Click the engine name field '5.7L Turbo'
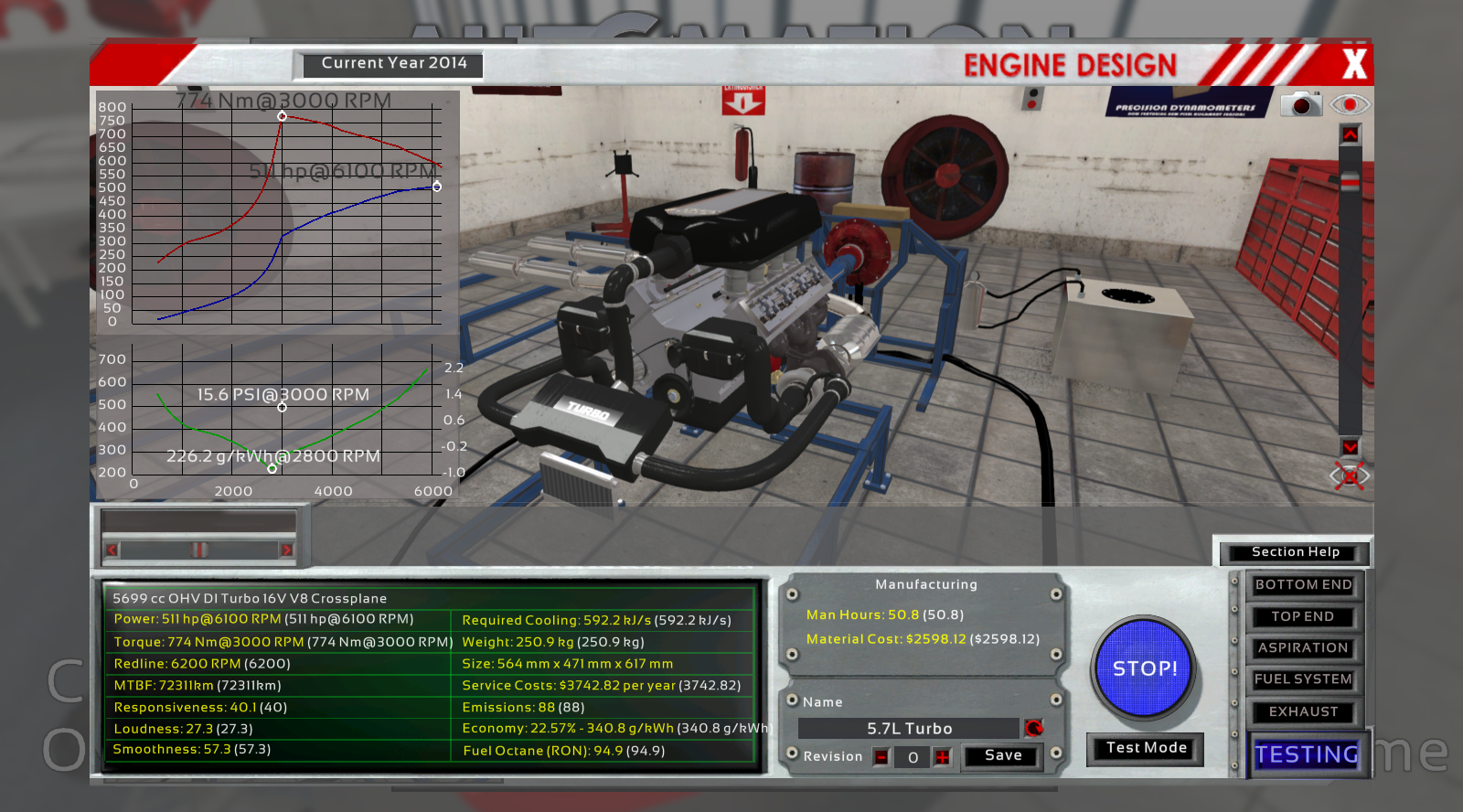Image resolution: width=1463 pixels, height=812 pixels. click(x=909, y=729)
